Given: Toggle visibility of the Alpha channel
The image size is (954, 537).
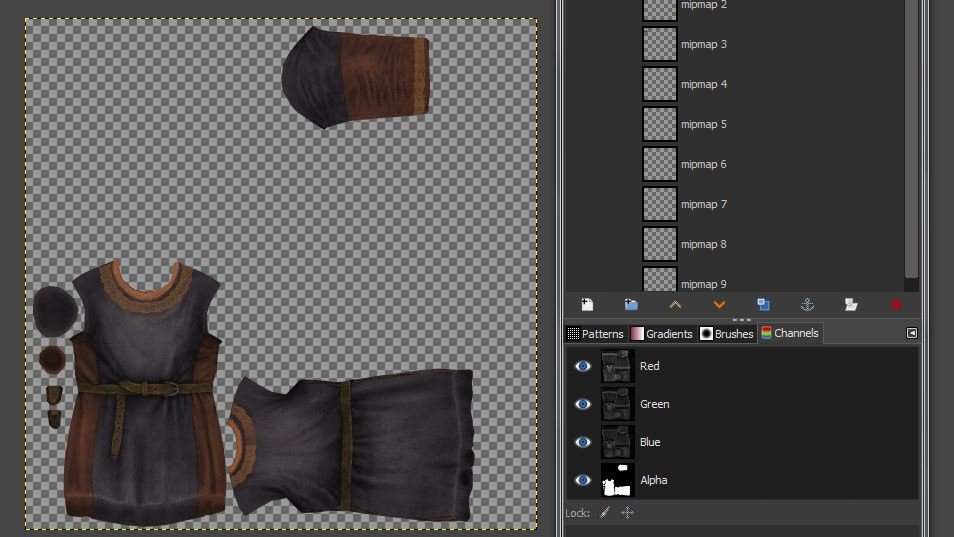Looking at the screenshot, I should coord(582,480).
